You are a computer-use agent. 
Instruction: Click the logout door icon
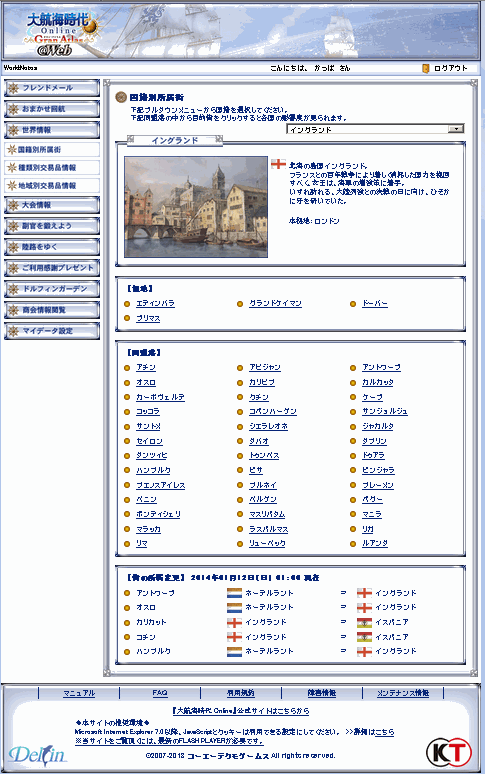point(425,68)
